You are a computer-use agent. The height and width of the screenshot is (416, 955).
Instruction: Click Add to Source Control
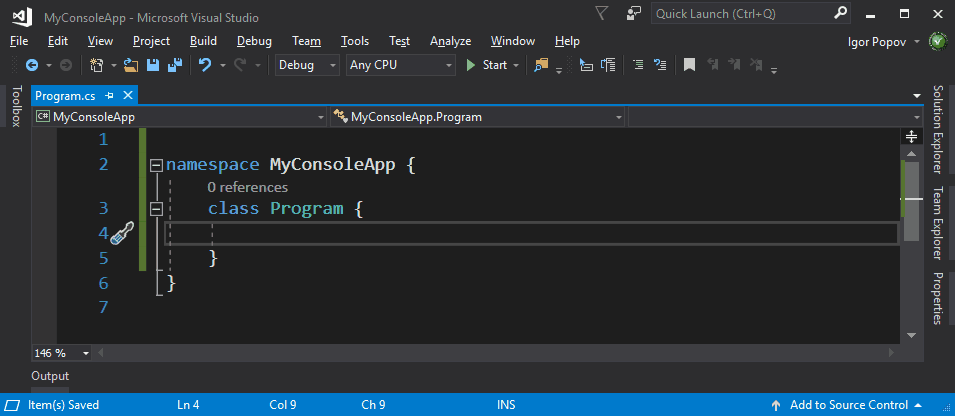(x=848, y=404)
